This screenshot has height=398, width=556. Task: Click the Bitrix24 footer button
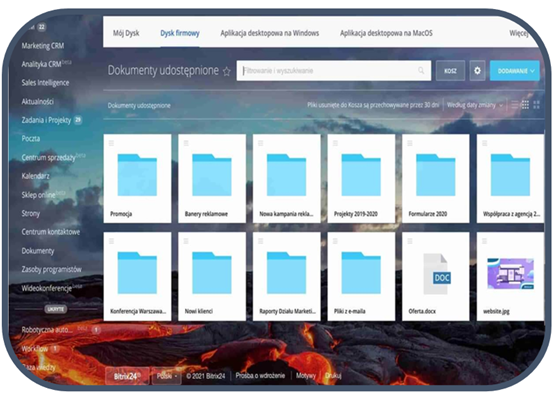click(x=127, y=376)
